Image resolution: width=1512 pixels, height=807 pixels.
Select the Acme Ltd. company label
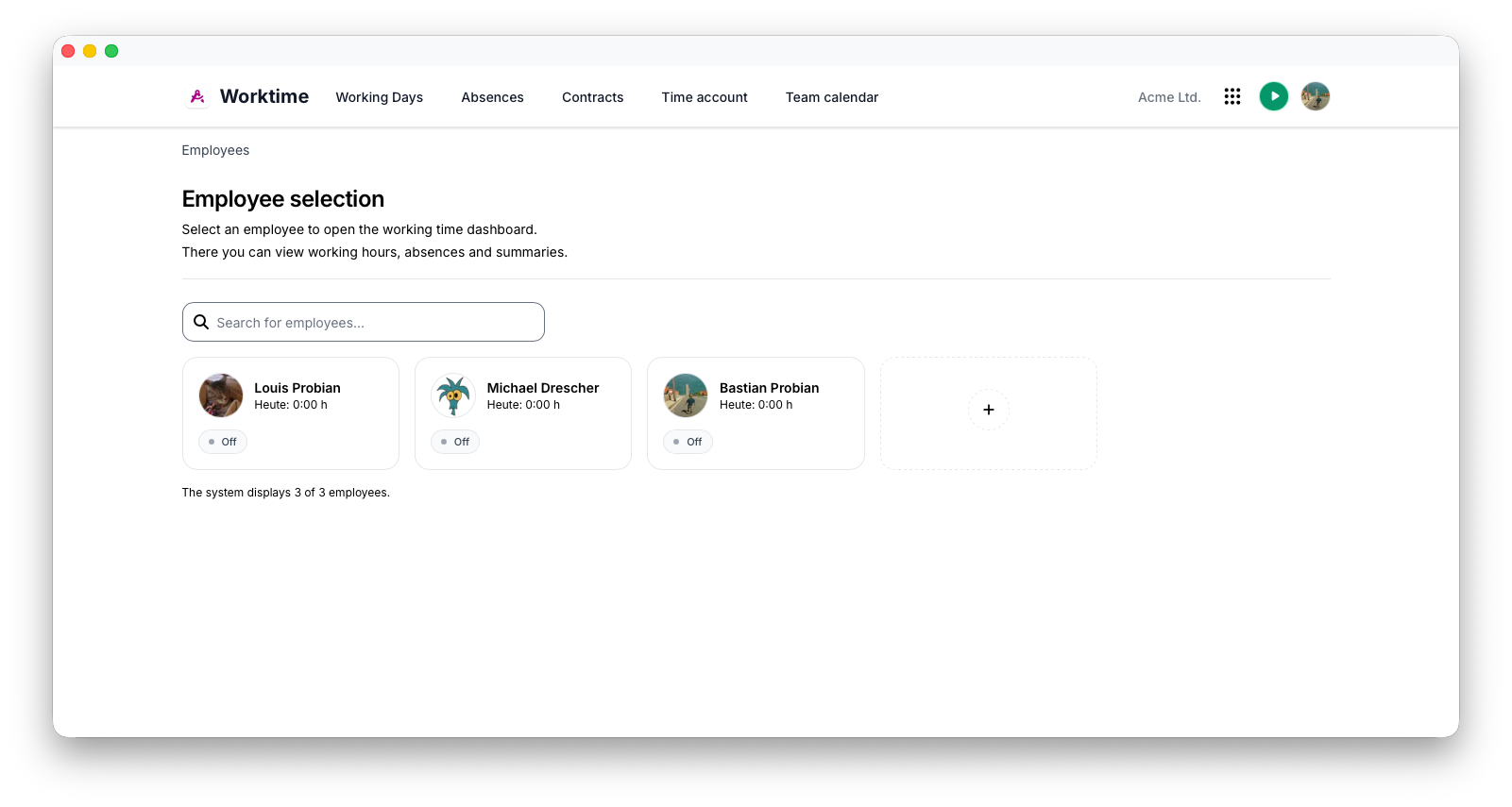click(x=1169, y=97)
